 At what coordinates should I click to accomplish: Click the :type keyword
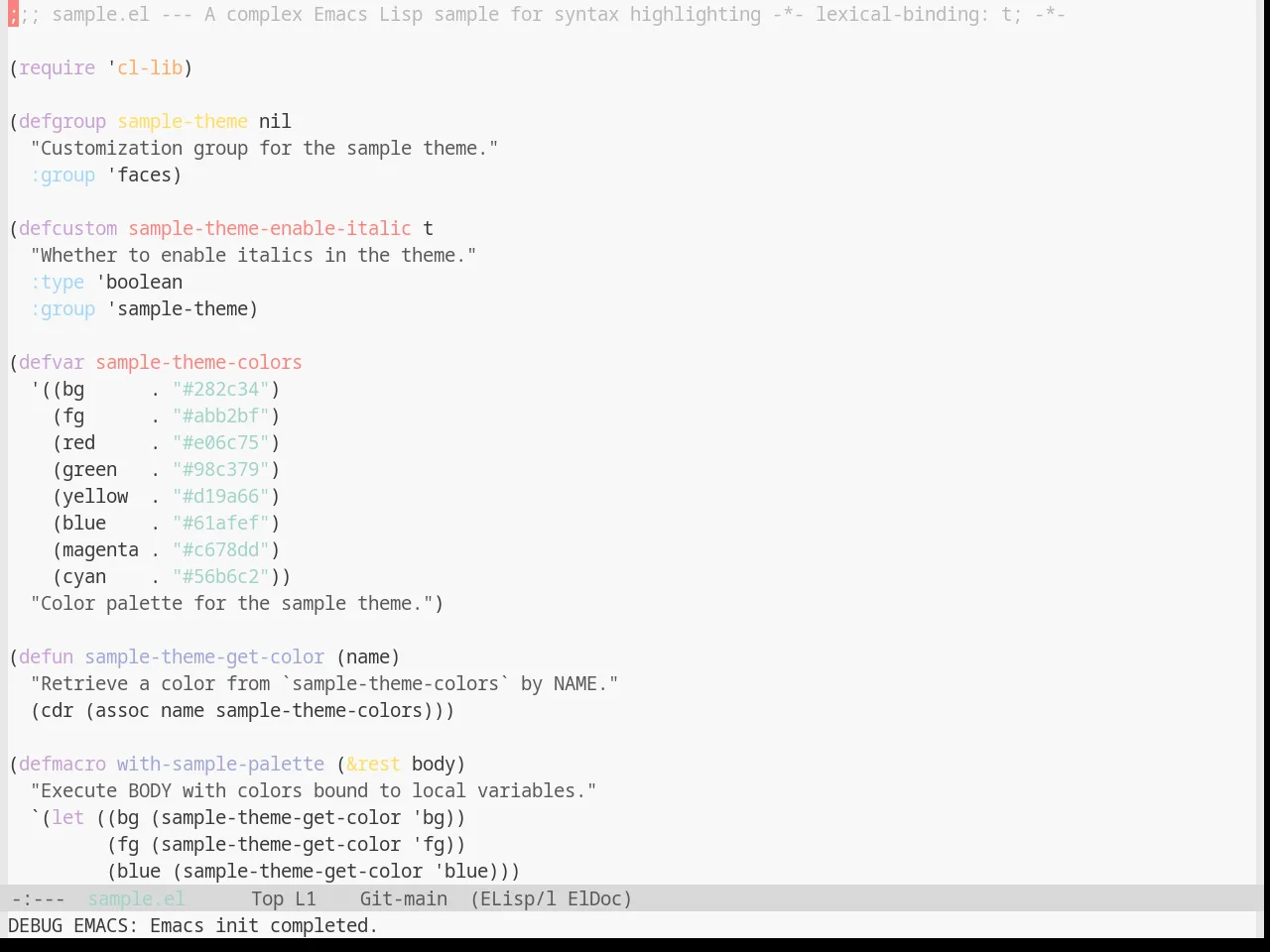pyautogui.click(x=58, y=282)
